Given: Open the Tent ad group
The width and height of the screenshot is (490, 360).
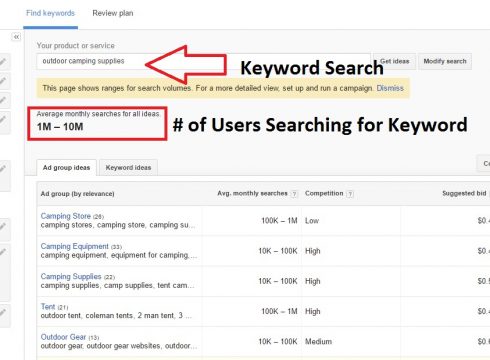Looking at the screenshot, I should 48,307.
